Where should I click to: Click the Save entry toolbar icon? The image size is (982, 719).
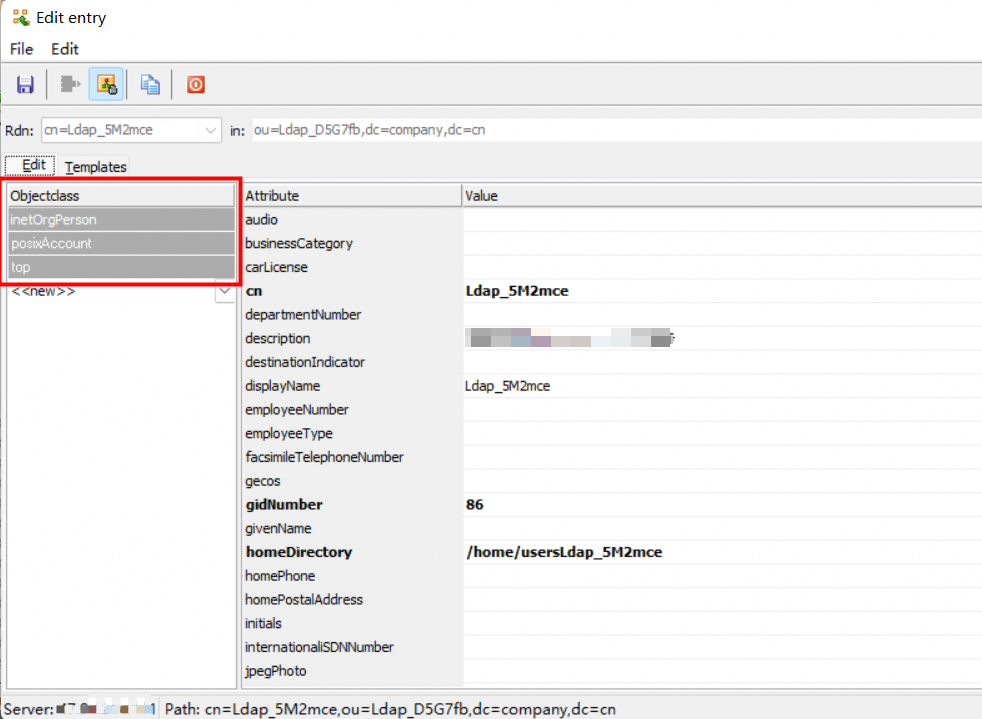click(25, 85)
